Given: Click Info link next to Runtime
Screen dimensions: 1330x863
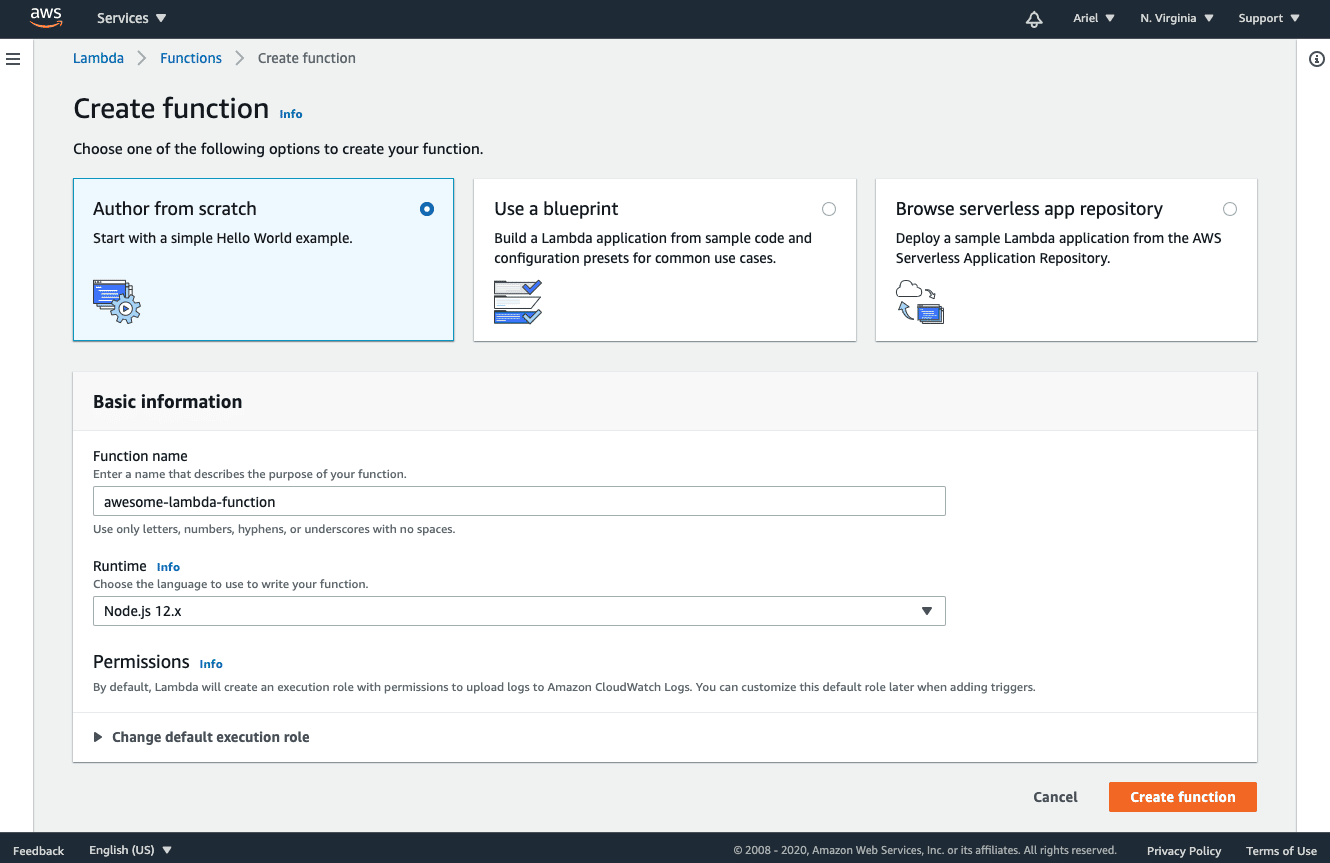Looking at the screenshot, I should click(168, 567).
